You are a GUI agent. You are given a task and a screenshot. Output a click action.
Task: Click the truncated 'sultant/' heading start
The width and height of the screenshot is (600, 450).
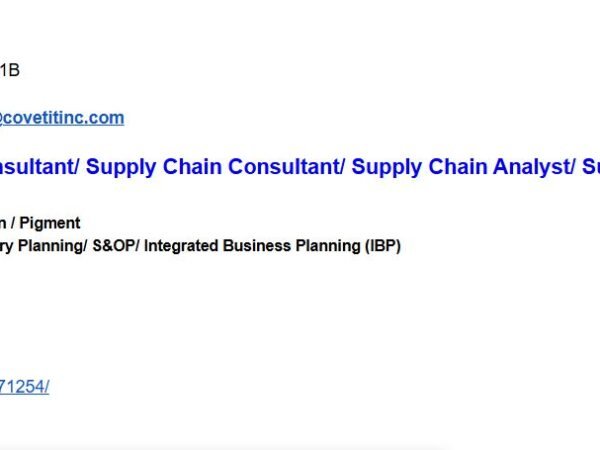(38, 167)
